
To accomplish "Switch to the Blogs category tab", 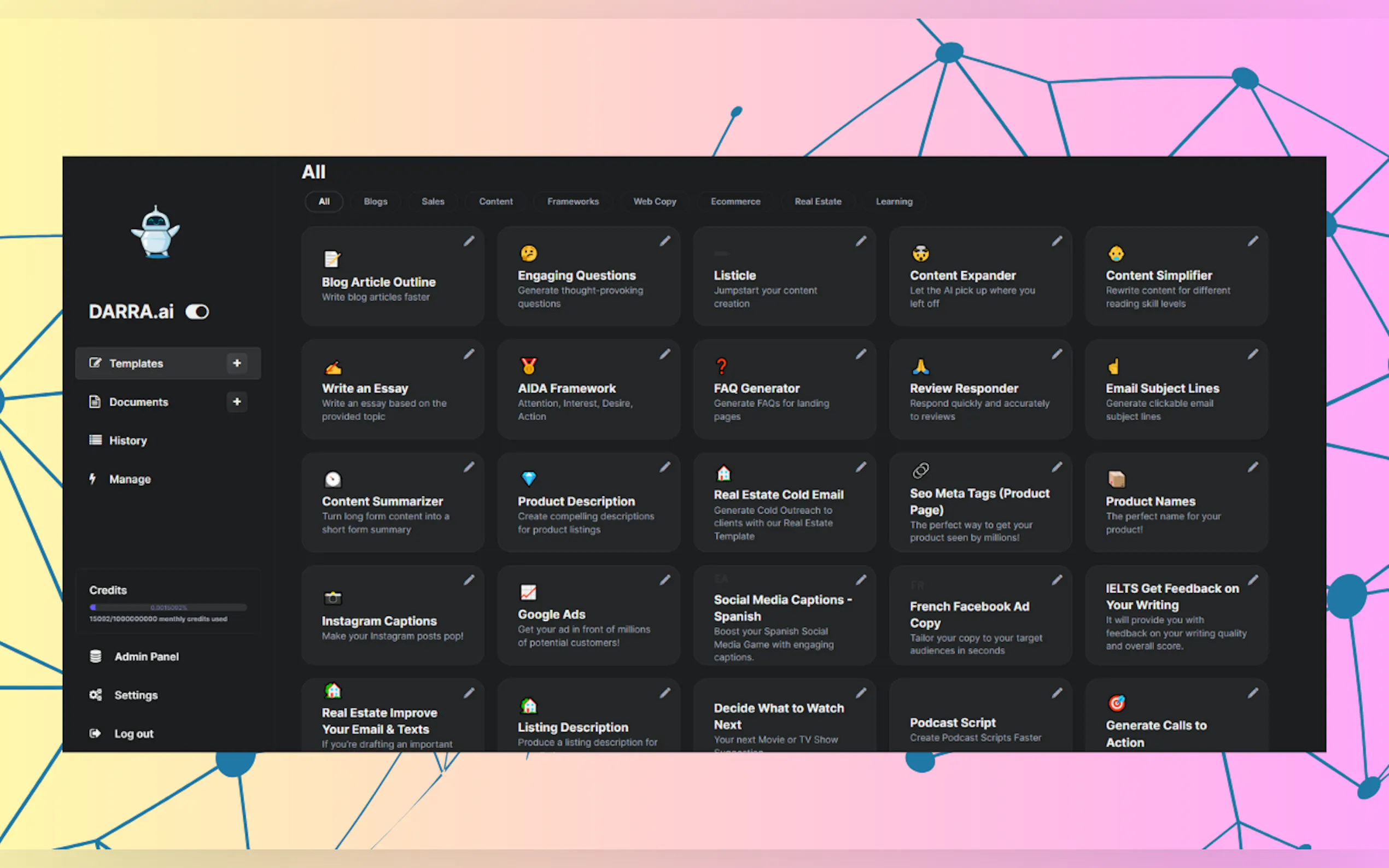I will click(x=375, y=202).
